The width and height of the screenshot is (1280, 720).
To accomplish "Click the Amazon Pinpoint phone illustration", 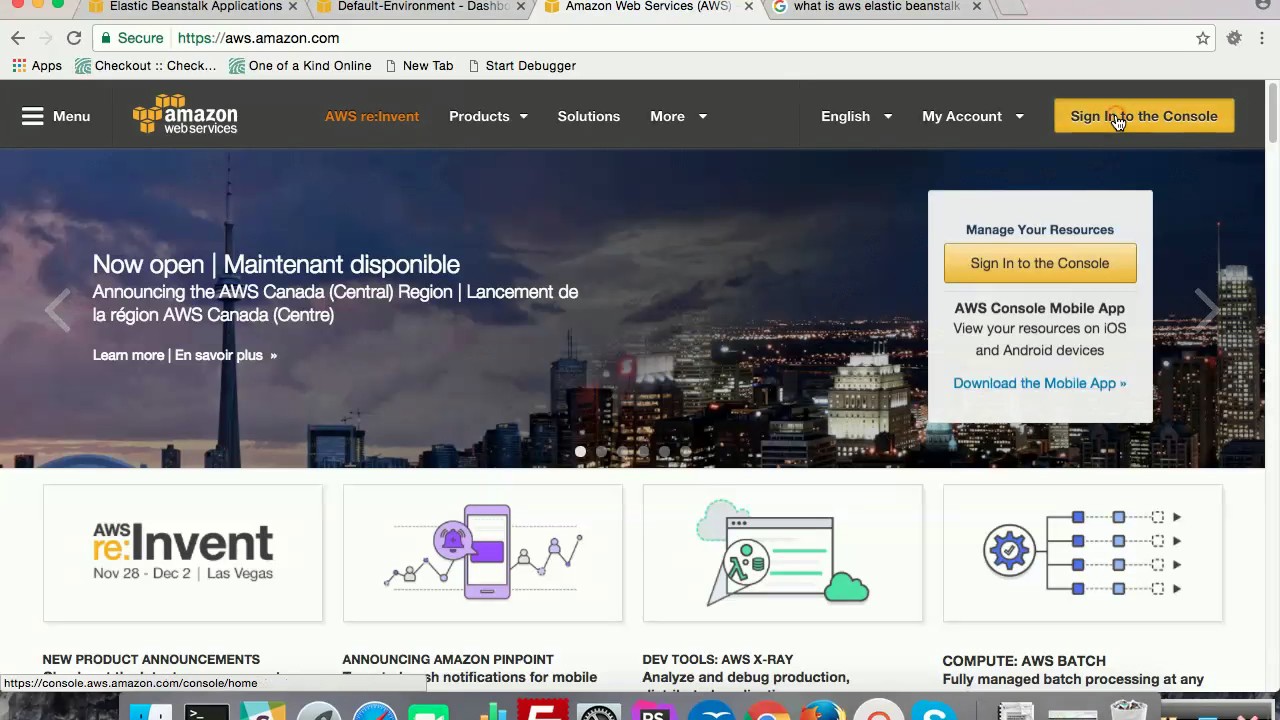I will point(483,553).
